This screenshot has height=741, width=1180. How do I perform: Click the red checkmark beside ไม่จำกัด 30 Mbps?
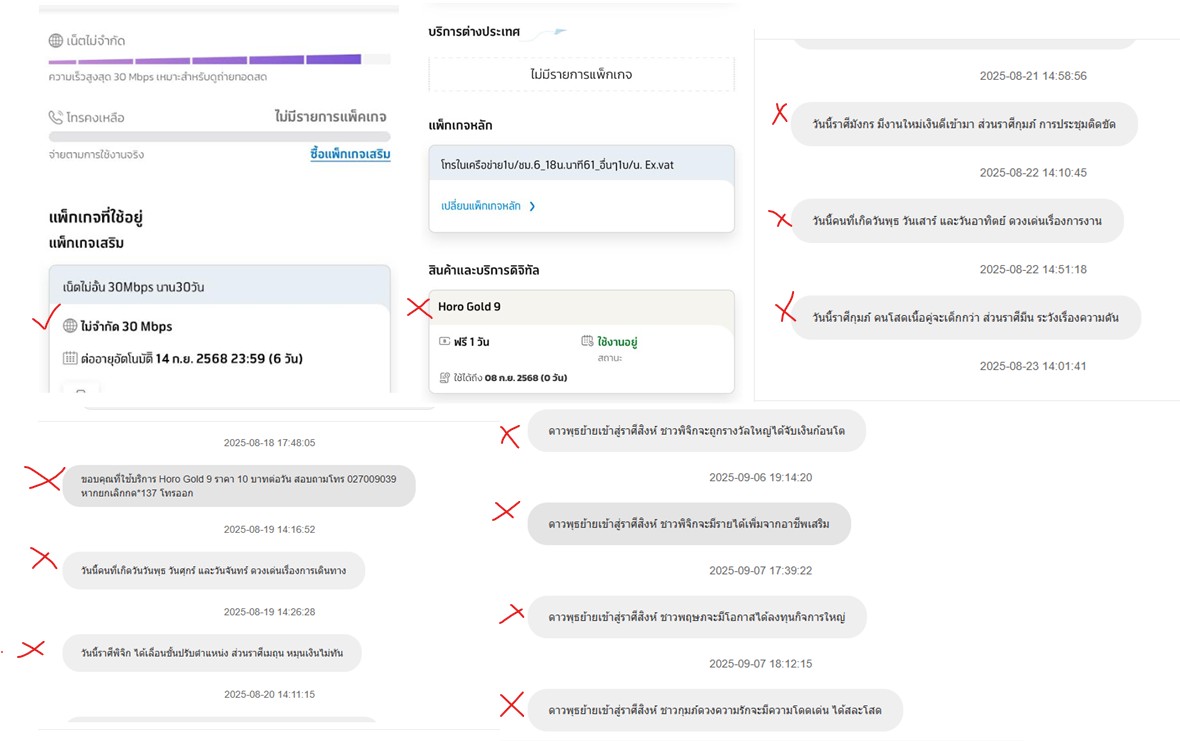tap(47, 317)
